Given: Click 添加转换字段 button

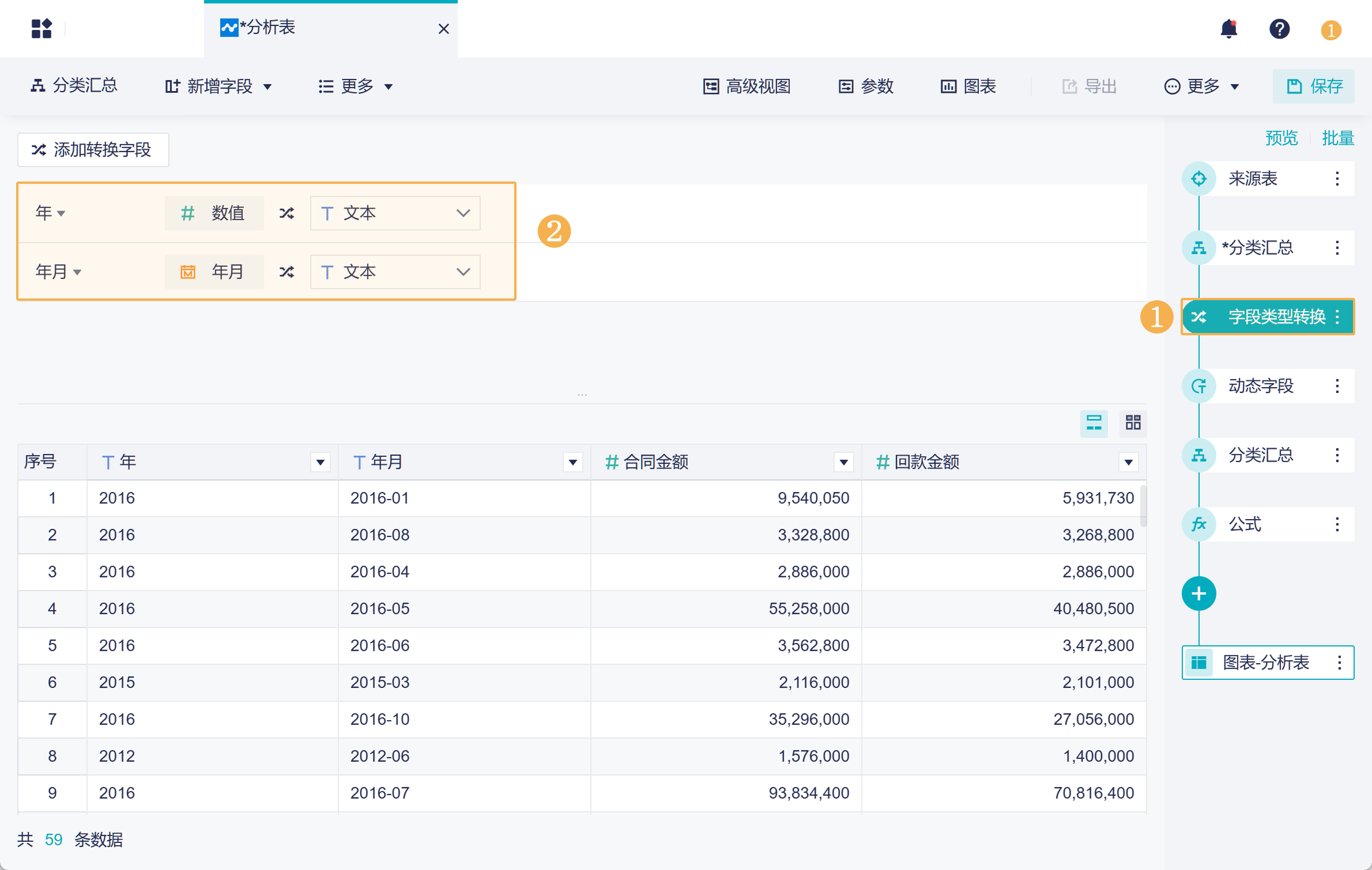Looking at the screenshot, I should point(93,150).
